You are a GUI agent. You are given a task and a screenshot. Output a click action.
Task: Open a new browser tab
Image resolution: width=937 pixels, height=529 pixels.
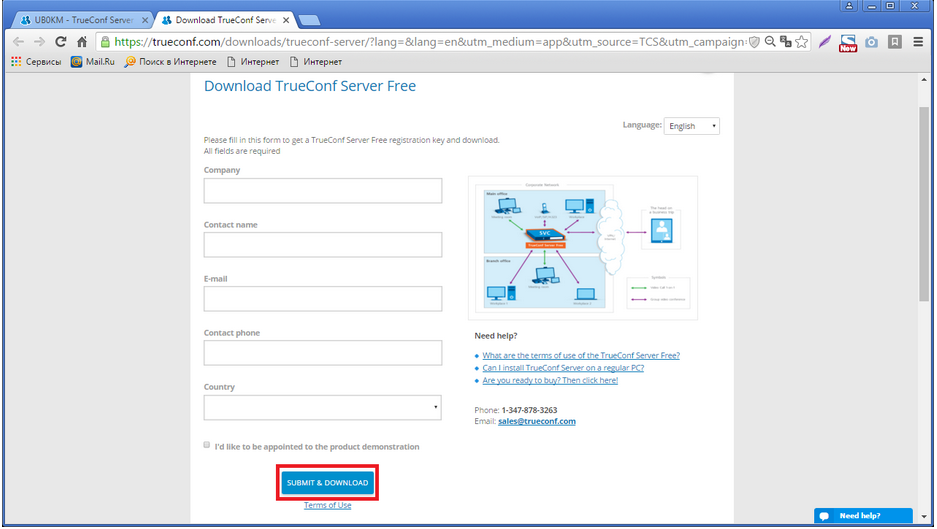pos(309,21)
